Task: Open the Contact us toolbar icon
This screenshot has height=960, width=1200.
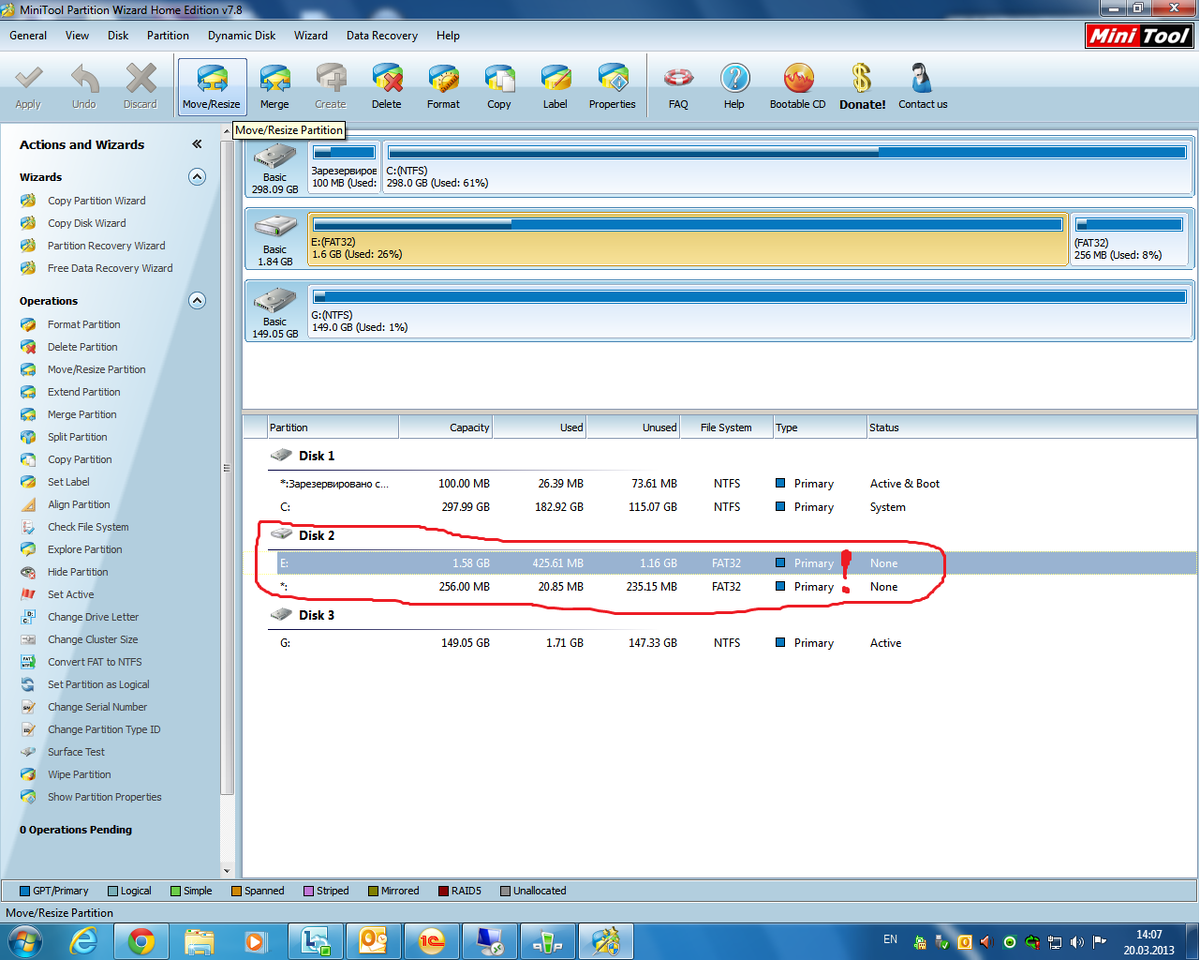Action: [x=923, y=87]
